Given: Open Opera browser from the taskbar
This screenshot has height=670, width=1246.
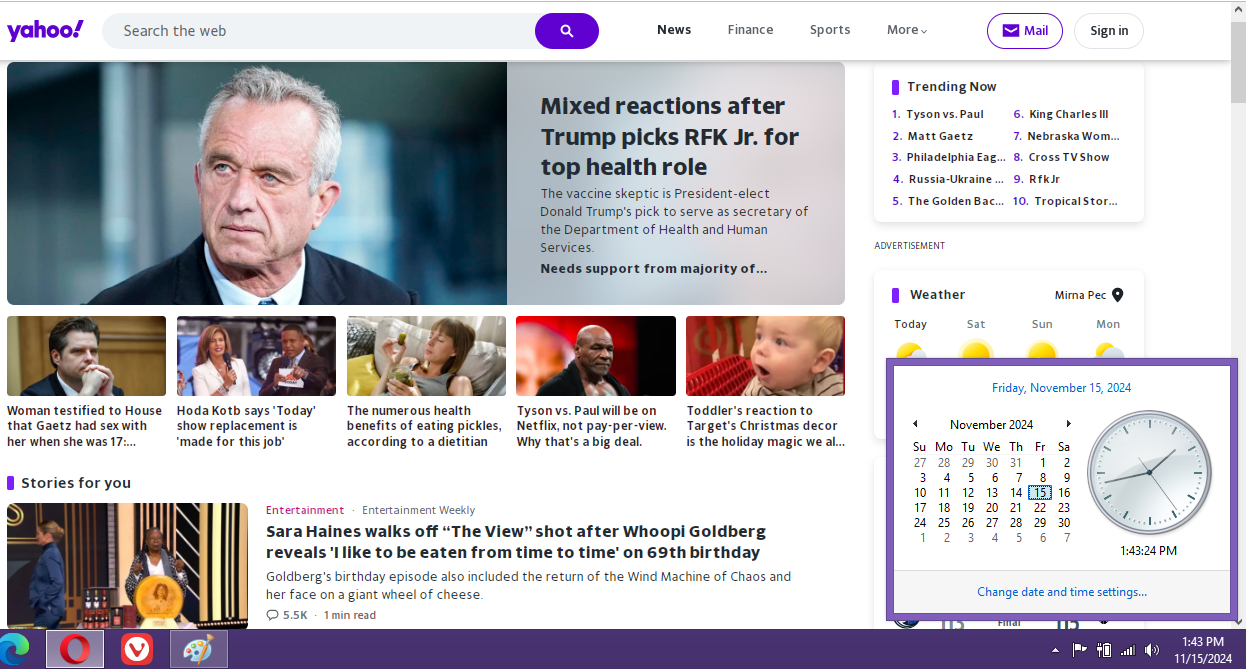Looking at the screenshot, I should [75, 650].
